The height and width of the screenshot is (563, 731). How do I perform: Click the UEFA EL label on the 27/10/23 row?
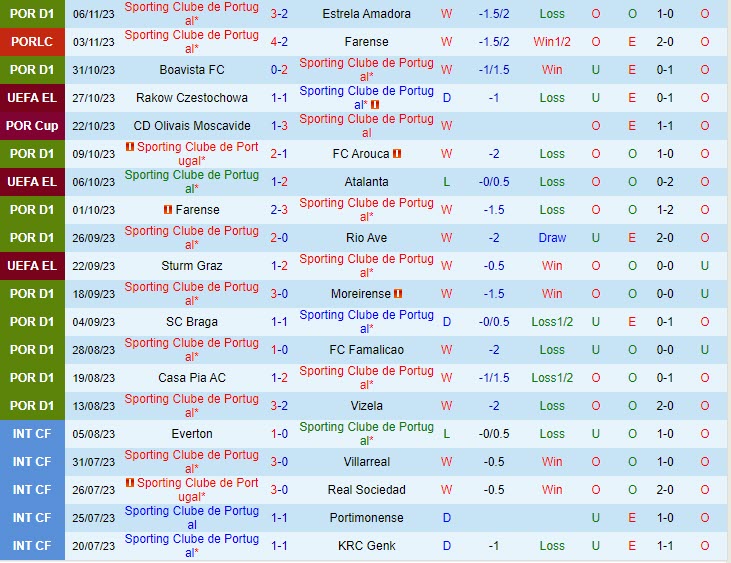click(32, 98)
